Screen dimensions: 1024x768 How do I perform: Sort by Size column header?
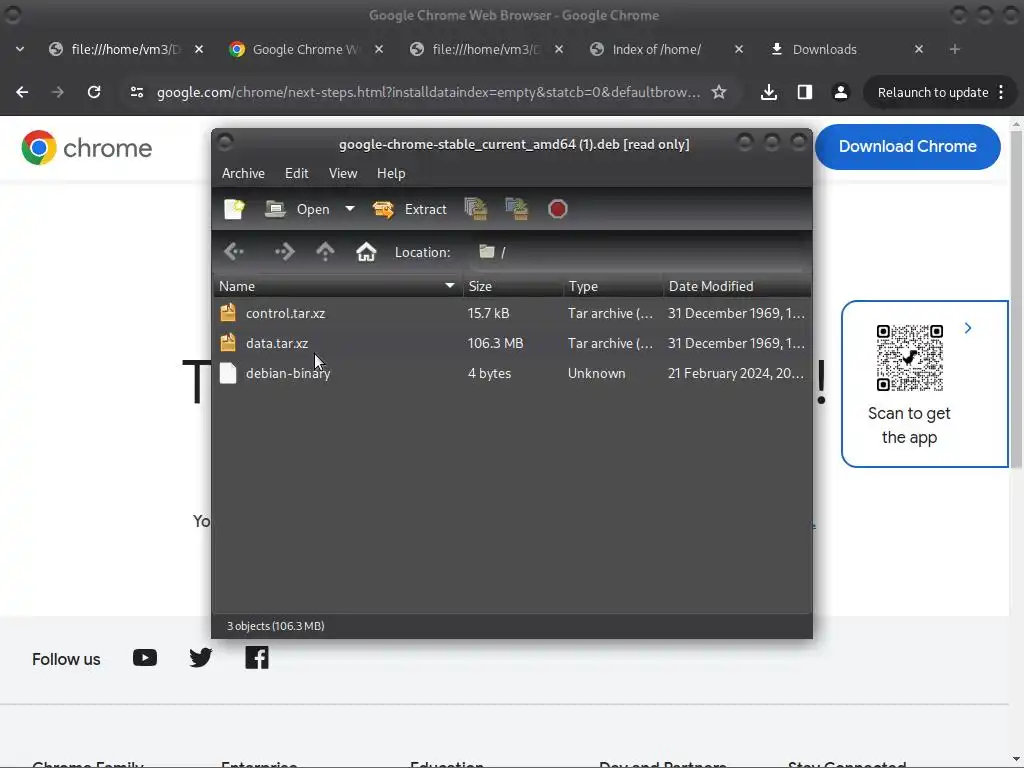coord(513,286)
